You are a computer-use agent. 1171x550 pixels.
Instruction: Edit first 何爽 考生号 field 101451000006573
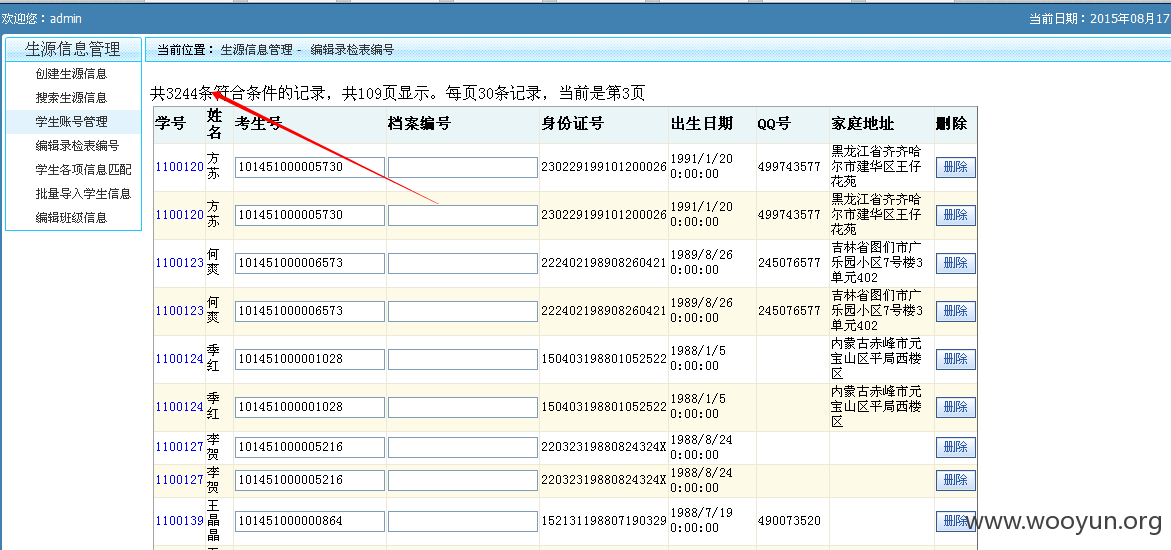click(x=310, y=263)
